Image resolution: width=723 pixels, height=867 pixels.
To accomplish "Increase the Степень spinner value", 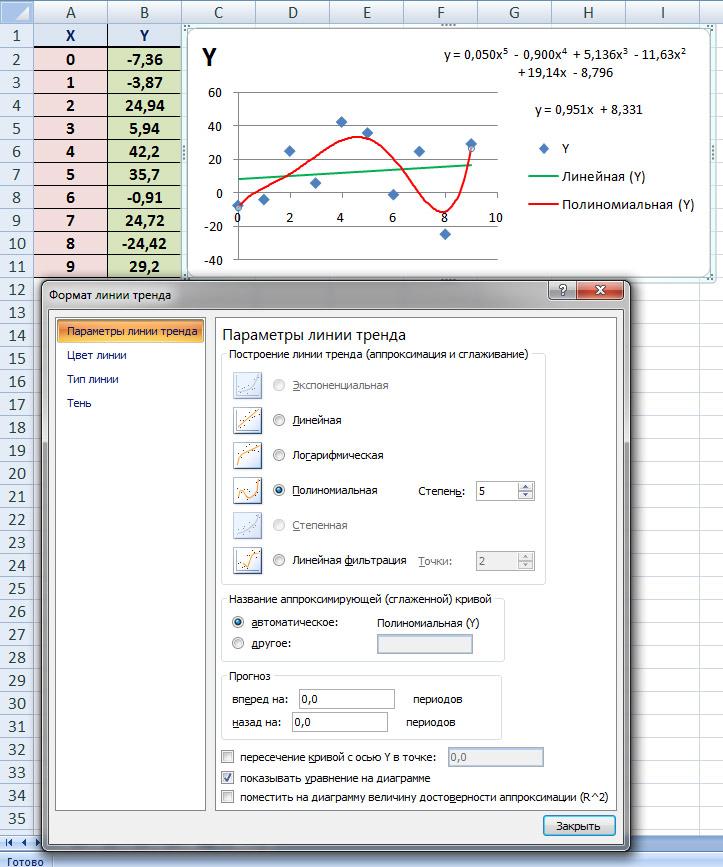I will pos(526,487).
